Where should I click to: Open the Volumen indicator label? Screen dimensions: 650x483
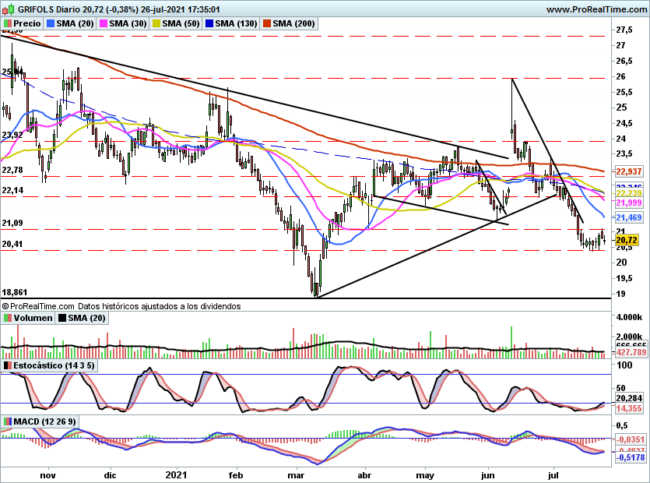pyautogui.click(x=33, y=318)
